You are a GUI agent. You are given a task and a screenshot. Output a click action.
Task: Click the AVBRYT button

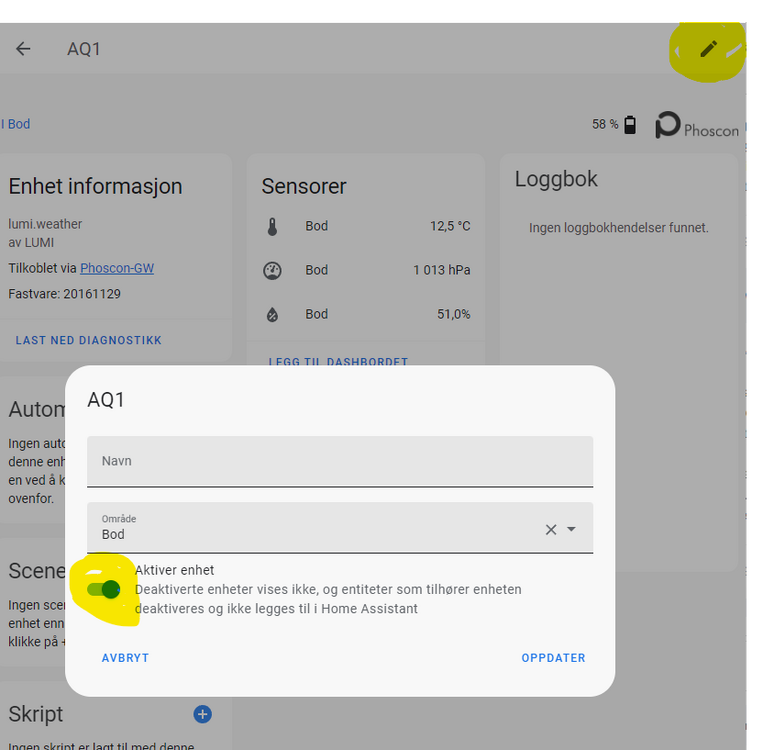pos(126,658)
